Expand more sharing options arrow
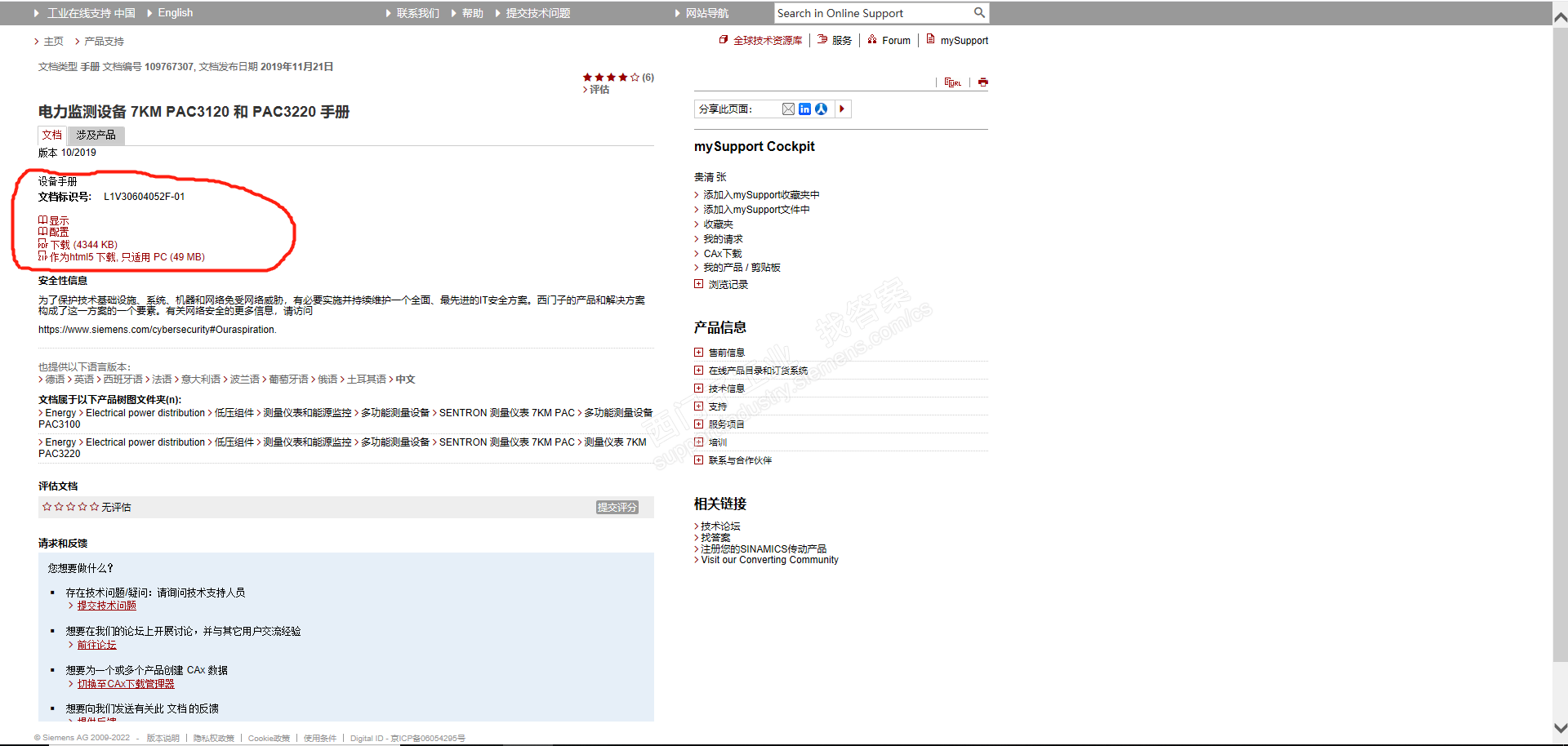 (842, 109)
